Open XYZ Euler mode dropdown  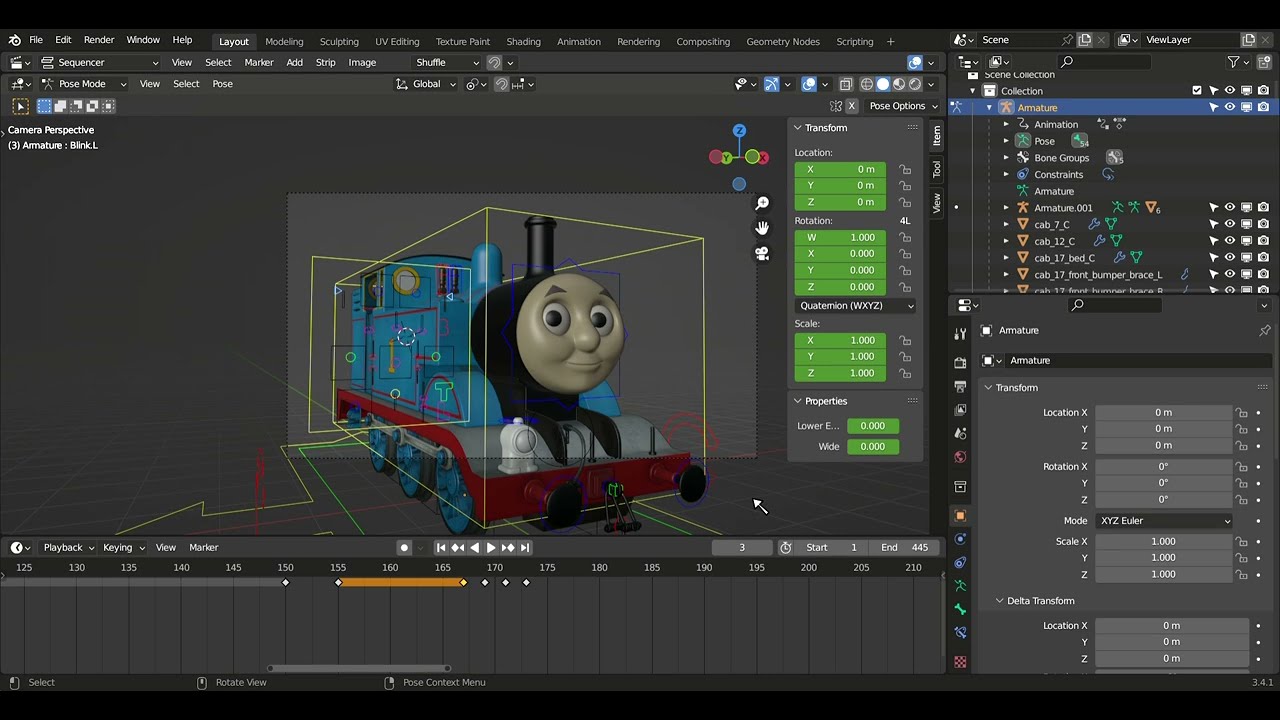[x=1165, y=520]
